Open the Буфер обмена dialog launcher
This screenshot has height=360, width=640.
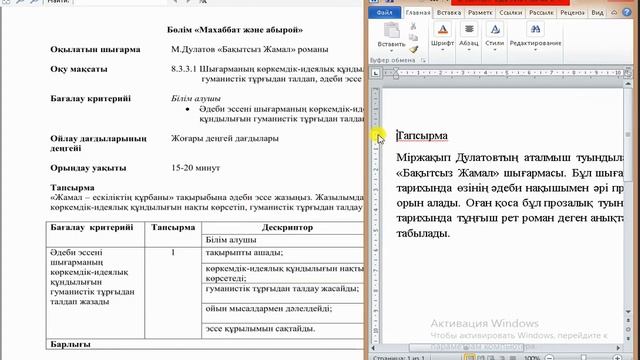[x=423, y=60]
